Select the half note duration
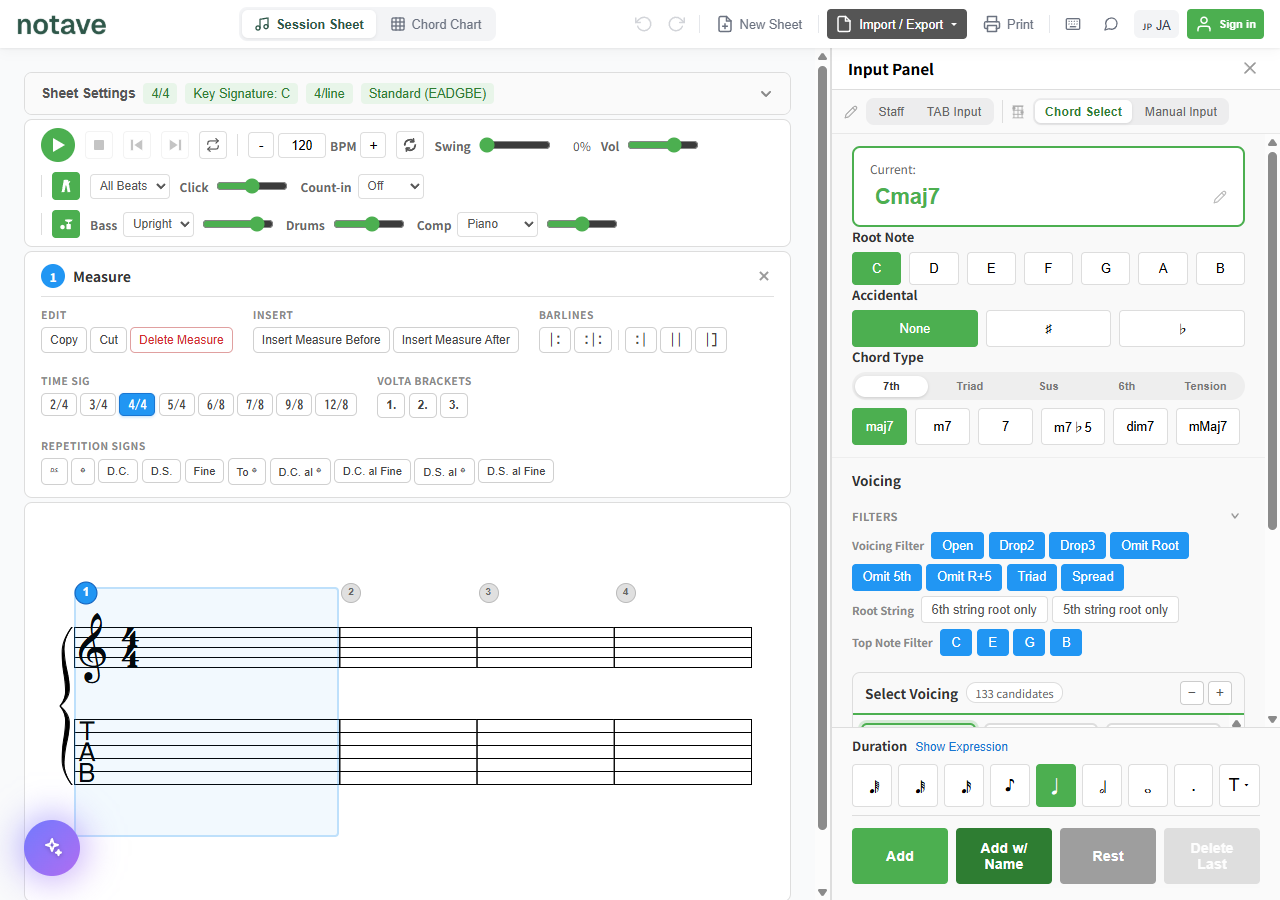Screen dimensions: 1280x900 [1102, 785]
